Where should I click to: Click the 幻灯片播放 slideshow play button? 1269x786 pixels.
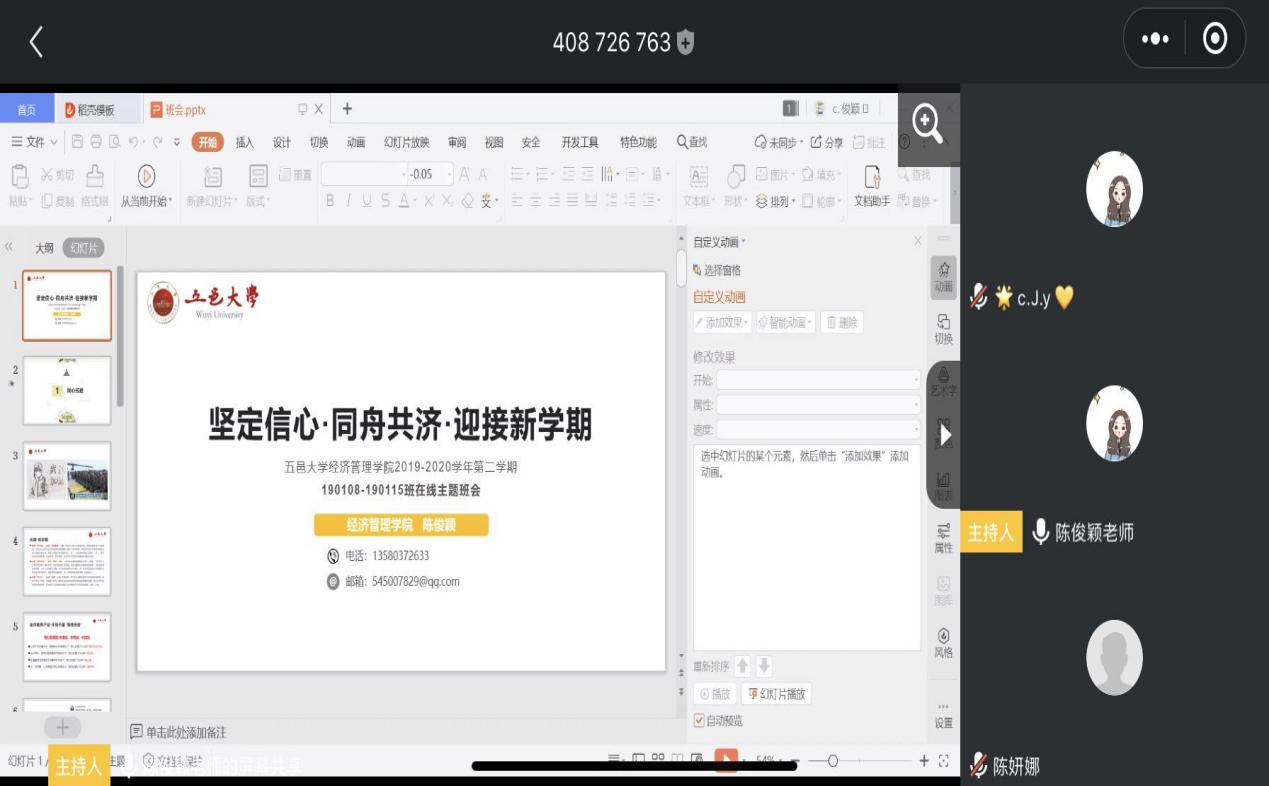(776, 694)
